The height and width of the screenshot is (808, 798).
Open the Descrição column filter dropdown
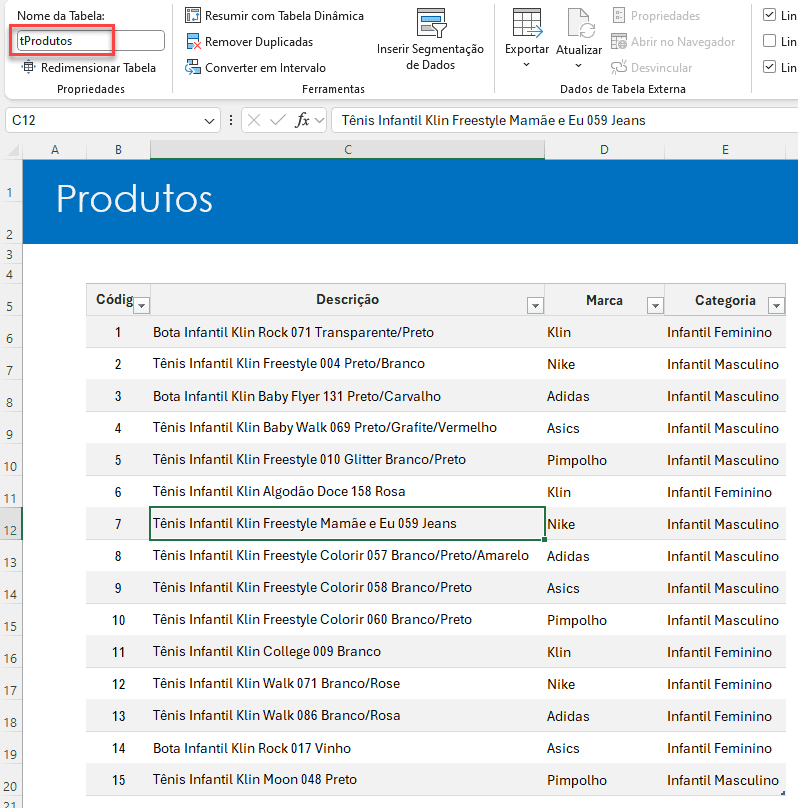tap(535, 306)
